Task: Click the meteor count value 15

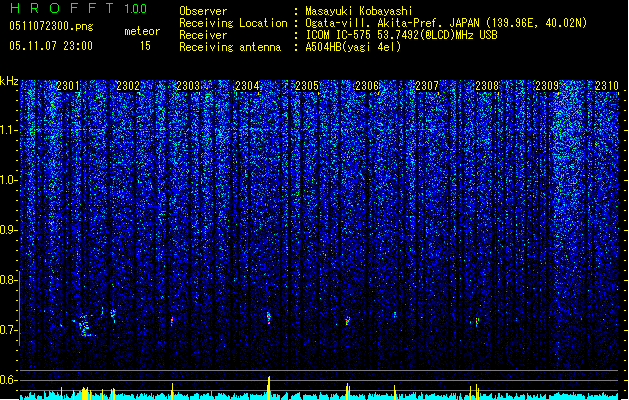Action: [145, 46]
